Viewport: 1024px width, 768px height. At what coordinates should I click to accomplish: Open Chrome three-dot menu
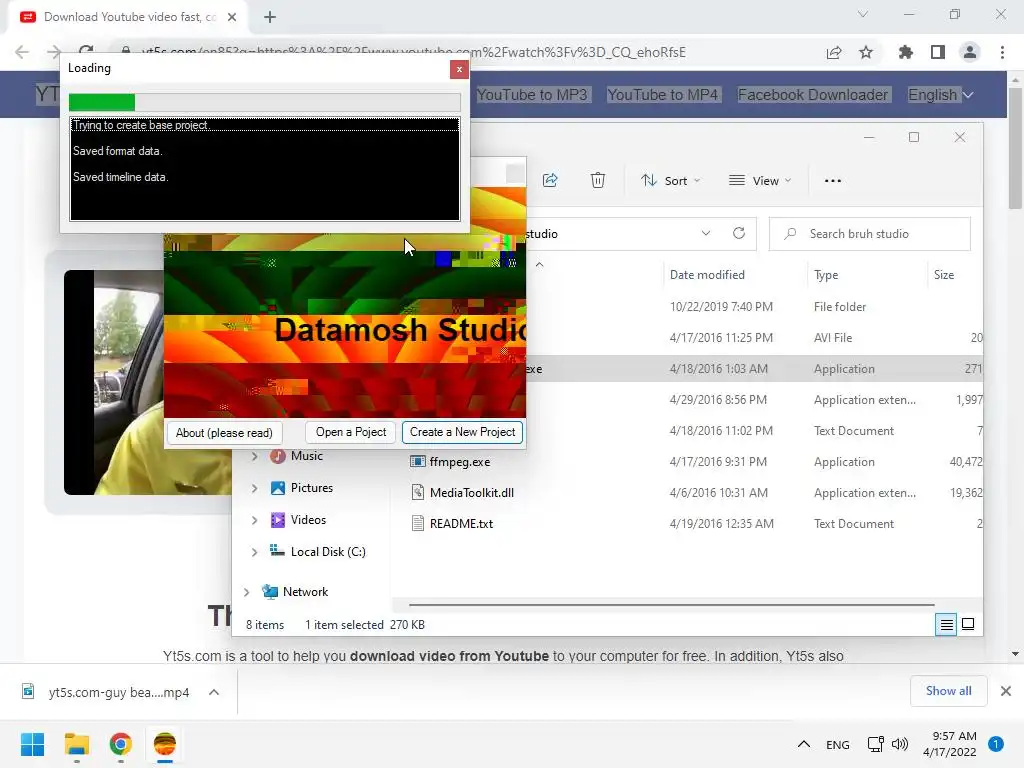click(1002, 52)
